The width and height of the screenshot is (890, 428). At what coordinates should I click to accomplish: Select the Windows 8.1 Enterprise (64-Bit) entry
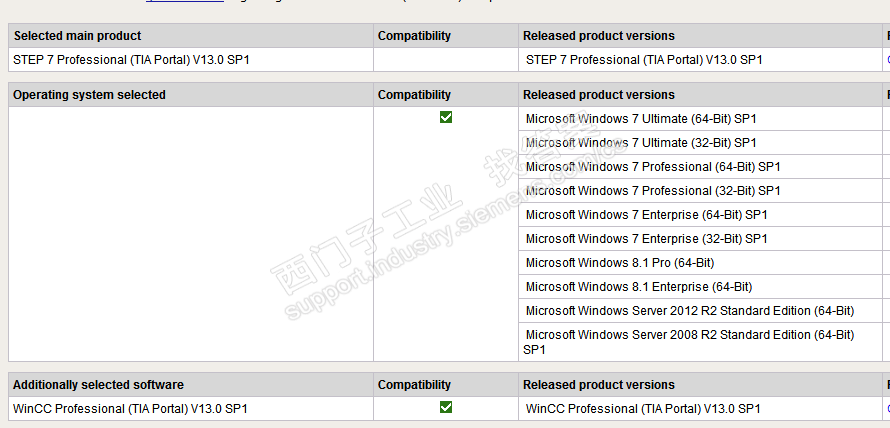pyautogui.click(x=638, y=287)
